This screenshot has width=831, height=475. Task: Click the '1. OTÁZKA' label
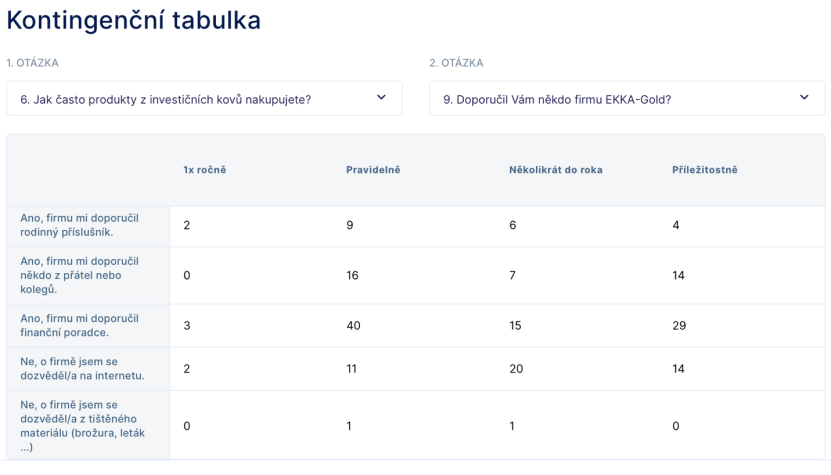pos(32,63)
